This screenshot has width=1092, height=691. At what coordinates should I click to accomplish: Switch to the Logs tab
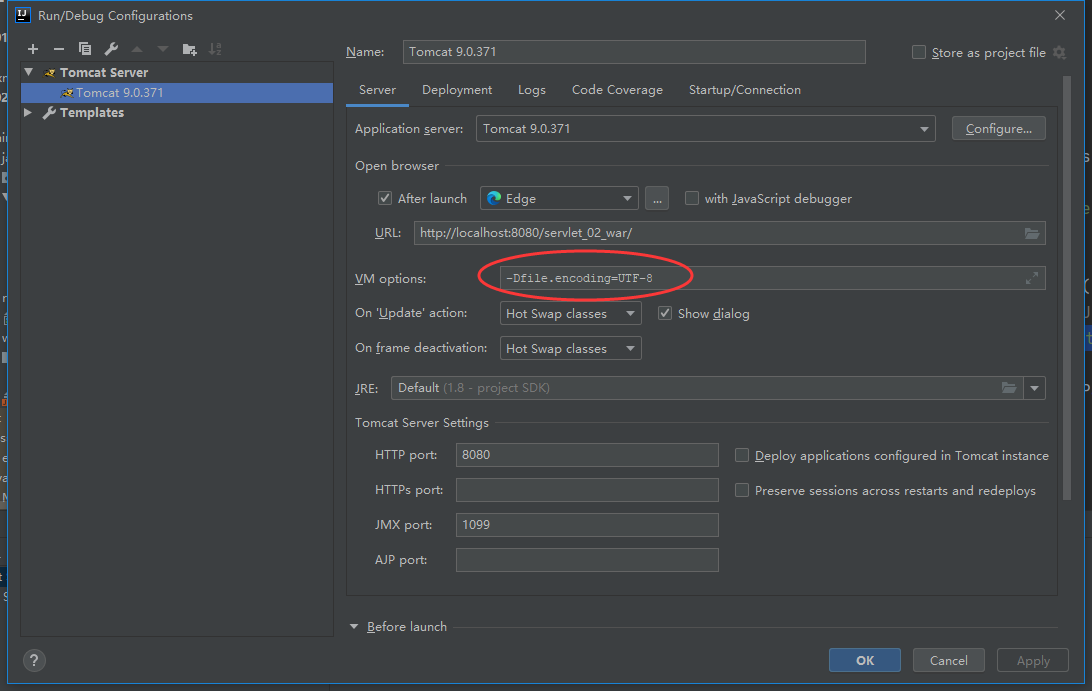coord(531,90)
